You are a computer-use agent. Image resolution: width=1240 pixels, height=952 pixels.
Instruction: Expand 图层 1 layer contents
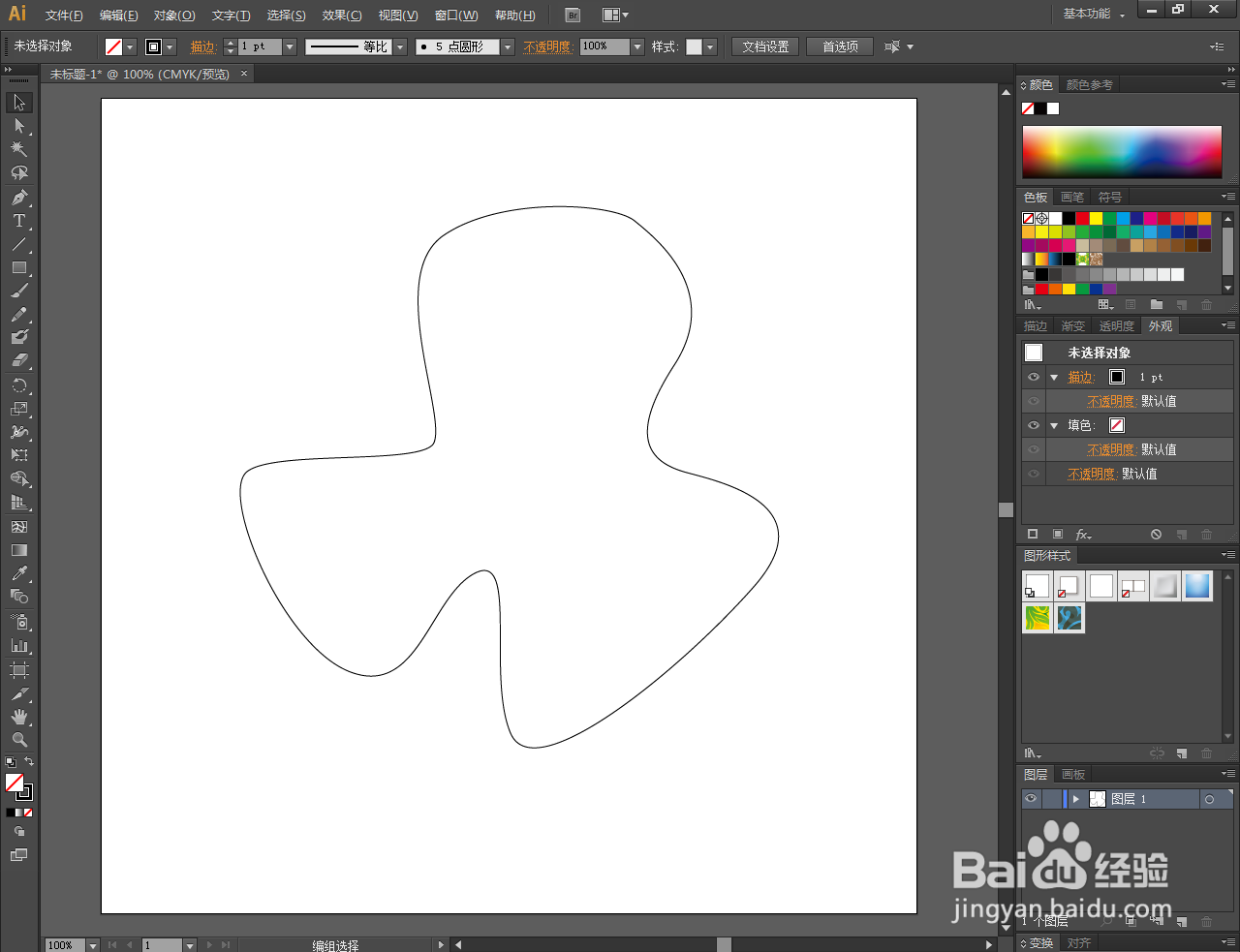tap(1075, 799)
